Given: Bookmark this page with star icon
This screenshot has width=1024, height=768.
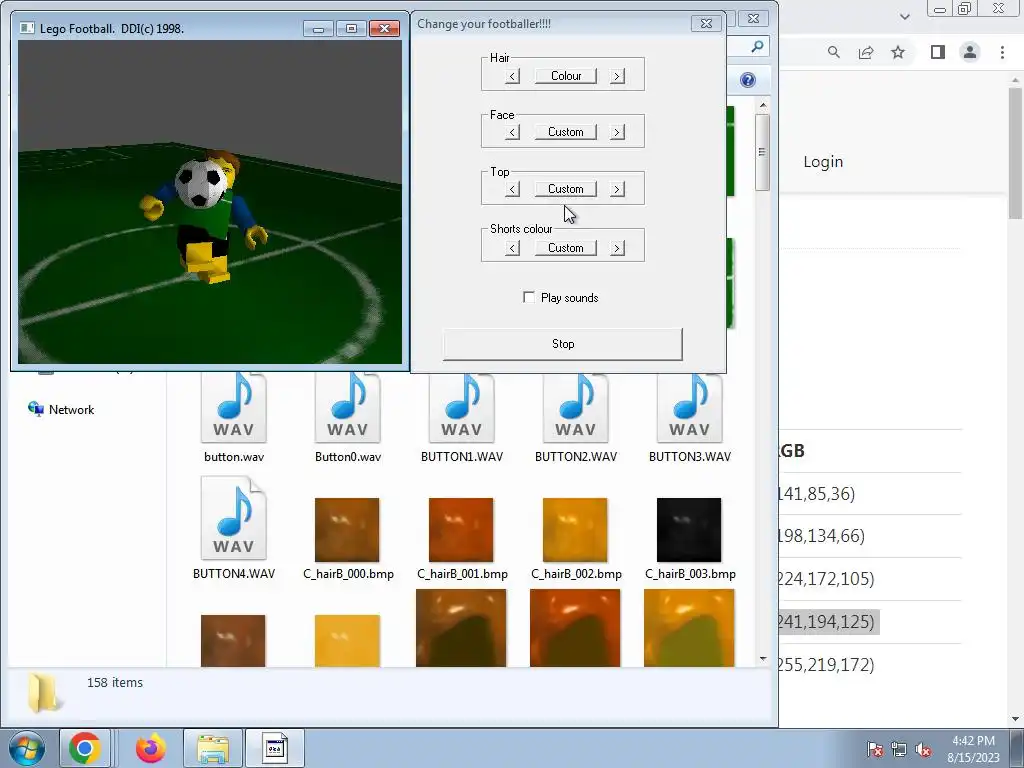Looking at the screenshot, I should point(898,52).
